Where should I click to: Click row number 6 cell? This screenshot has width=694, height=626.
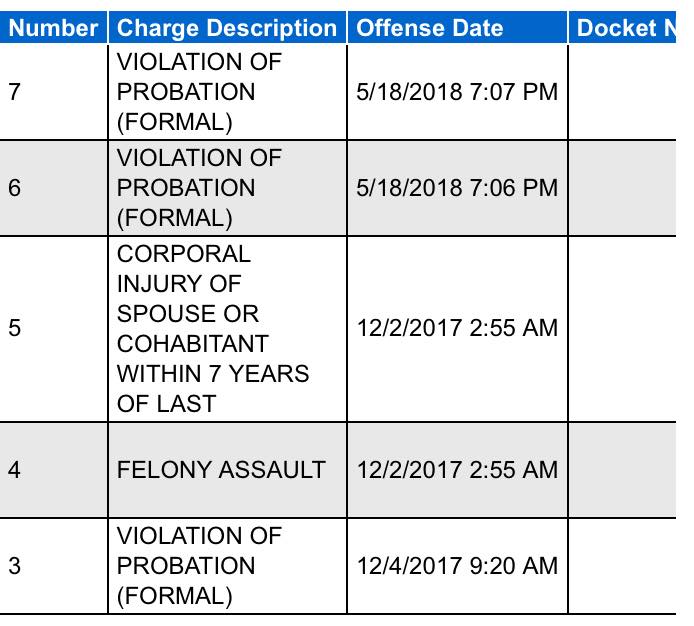14,188
